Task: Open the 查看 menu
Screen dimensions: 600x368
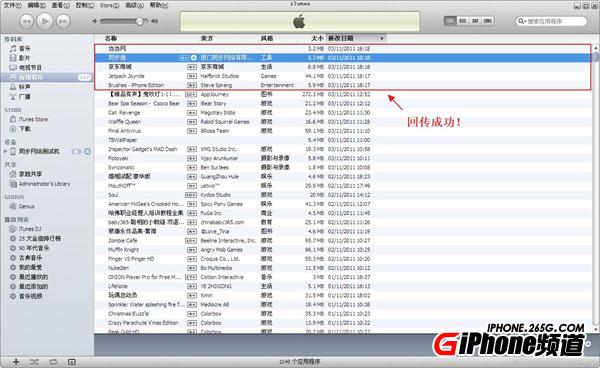Action: coord(60,5)
